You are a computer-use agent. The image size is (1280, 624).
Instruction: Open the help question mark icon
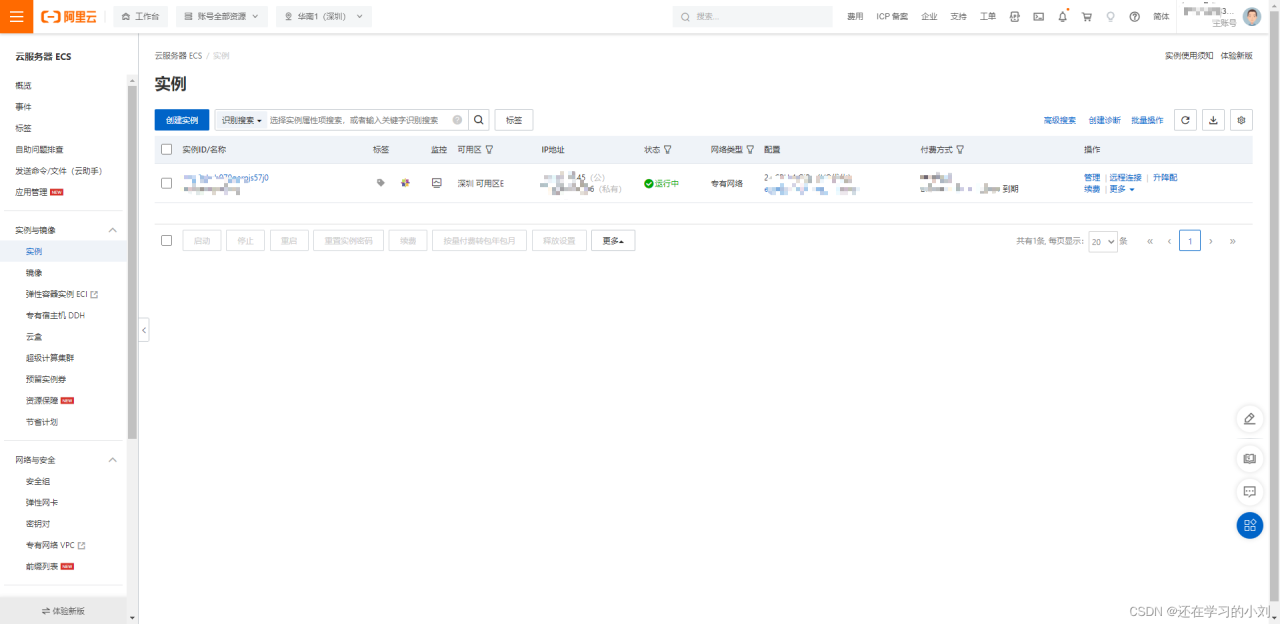point(1134,17)
